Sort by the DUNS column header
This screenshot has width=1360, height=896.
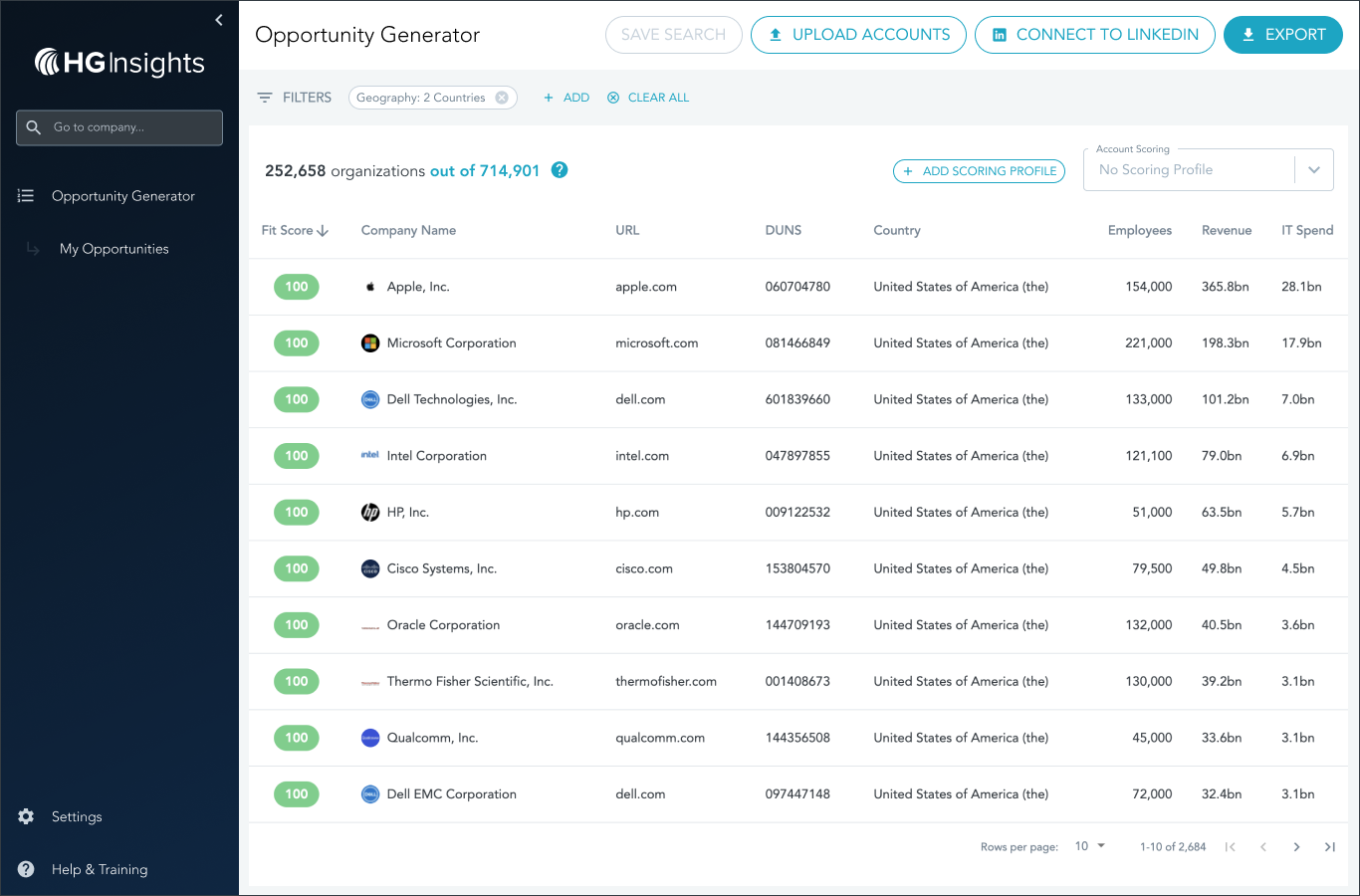point(784,230)
